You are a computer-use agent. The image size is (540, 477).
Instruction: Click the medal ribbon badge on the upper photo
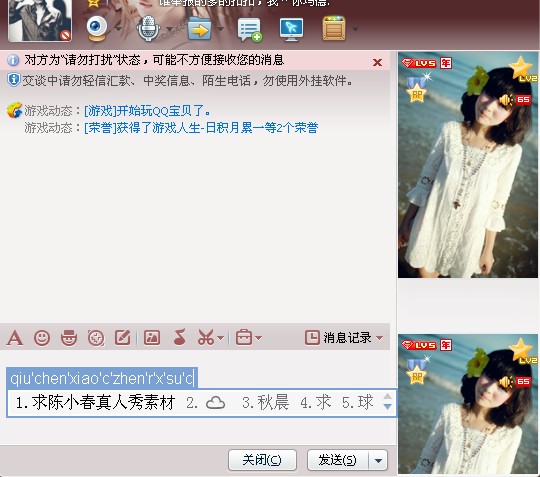coord(417,89)
